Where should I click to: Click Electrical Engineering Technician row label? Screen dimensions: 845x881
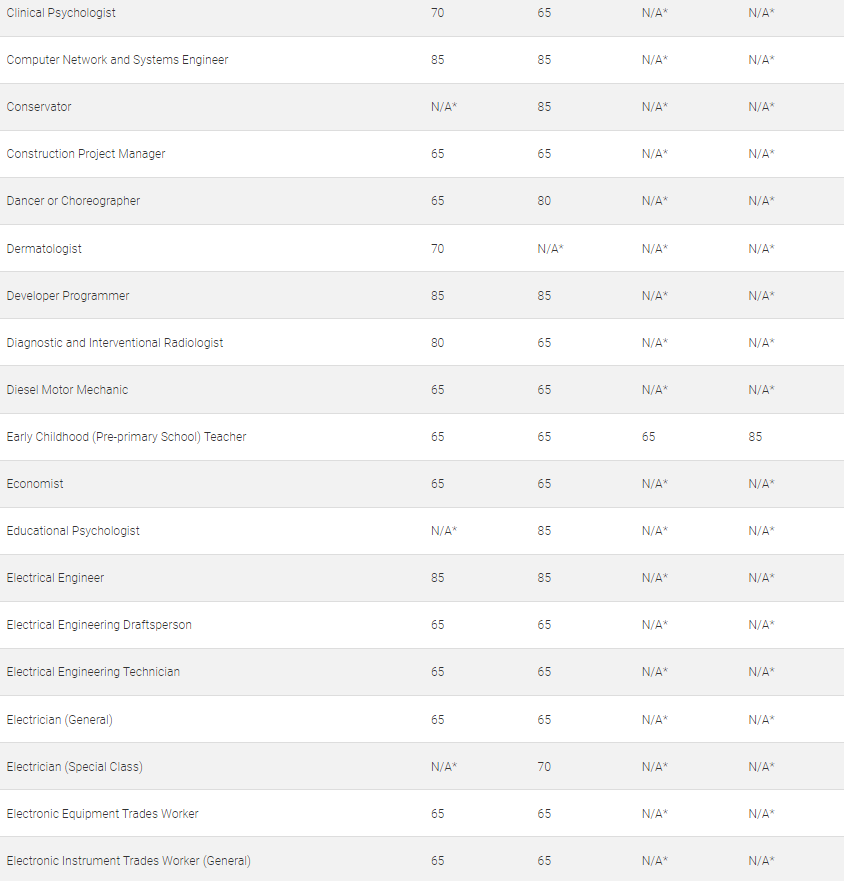pos(93,672)
